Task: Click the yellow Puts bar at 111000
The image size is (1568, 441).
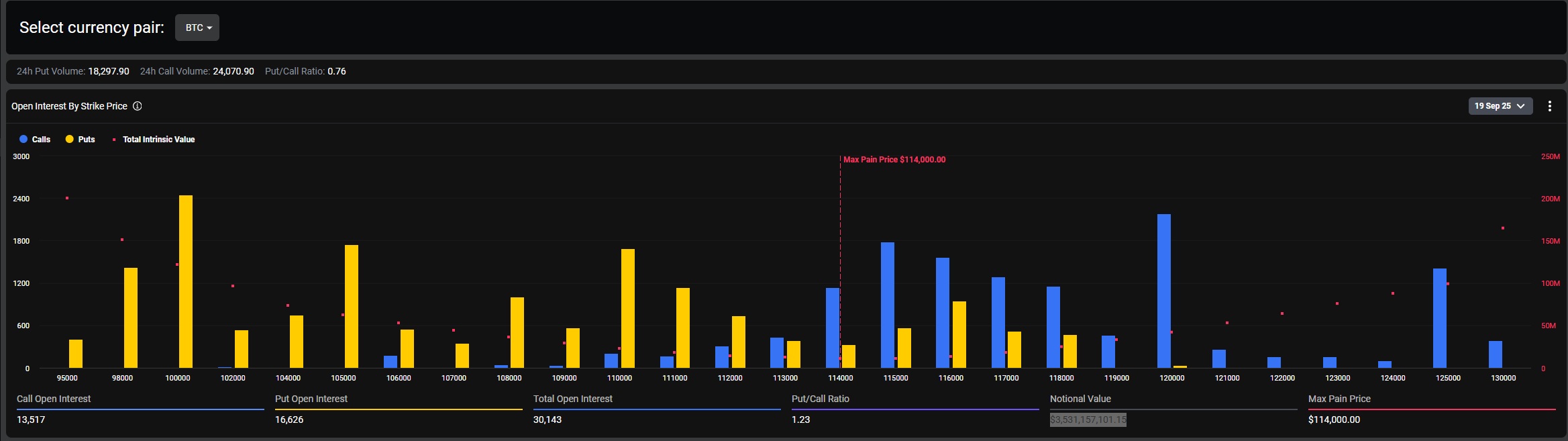Action: coord(683,328)
